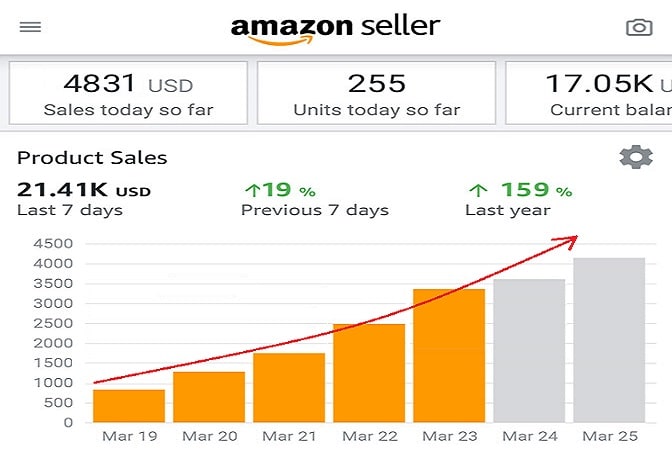Tap the green 19% up arrow
Screen dimensions: 672x450
pos(252,189)
